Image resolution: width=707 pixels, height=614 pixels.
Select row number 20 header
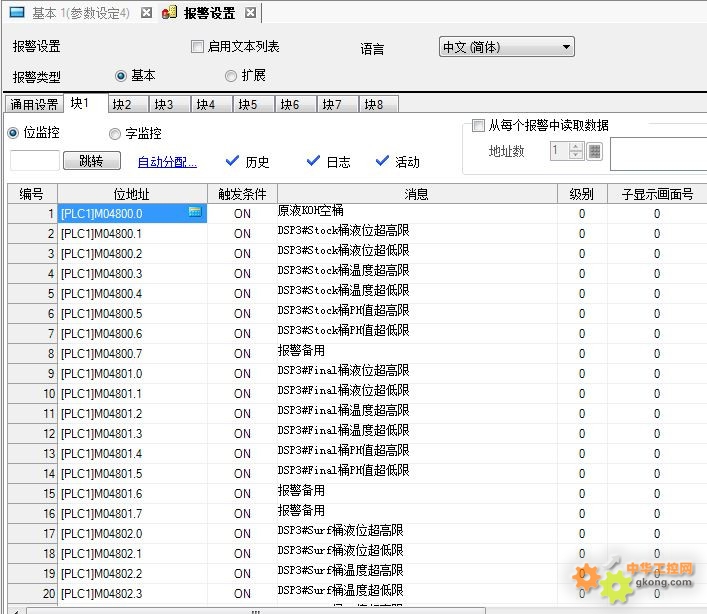click(32, 594)
